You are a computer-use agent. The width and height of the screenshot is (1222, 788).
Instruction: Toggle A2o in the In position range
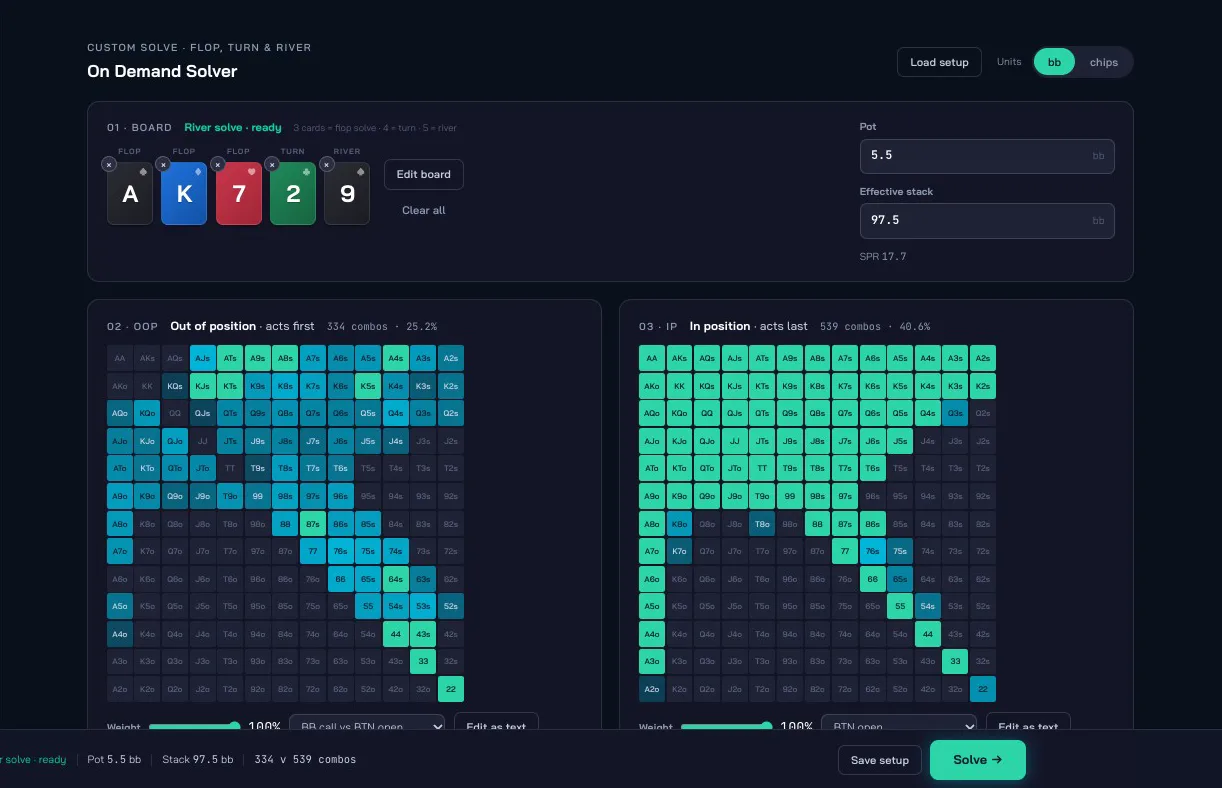(x=652, y=689)
